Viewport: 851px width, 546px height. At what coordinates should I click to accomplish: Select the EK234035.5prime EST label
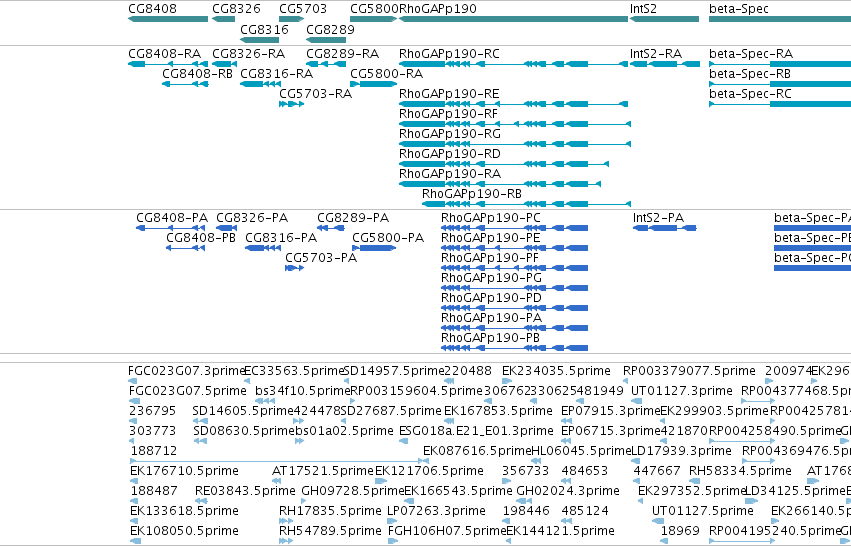point(556,371)
